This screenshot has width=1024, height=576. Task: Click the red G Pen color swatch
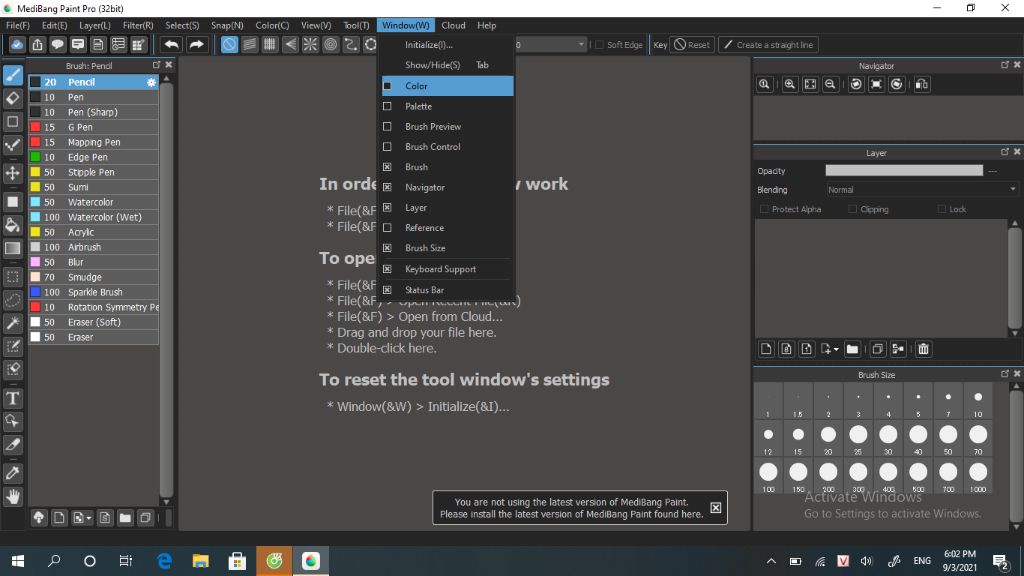(35, 127)
